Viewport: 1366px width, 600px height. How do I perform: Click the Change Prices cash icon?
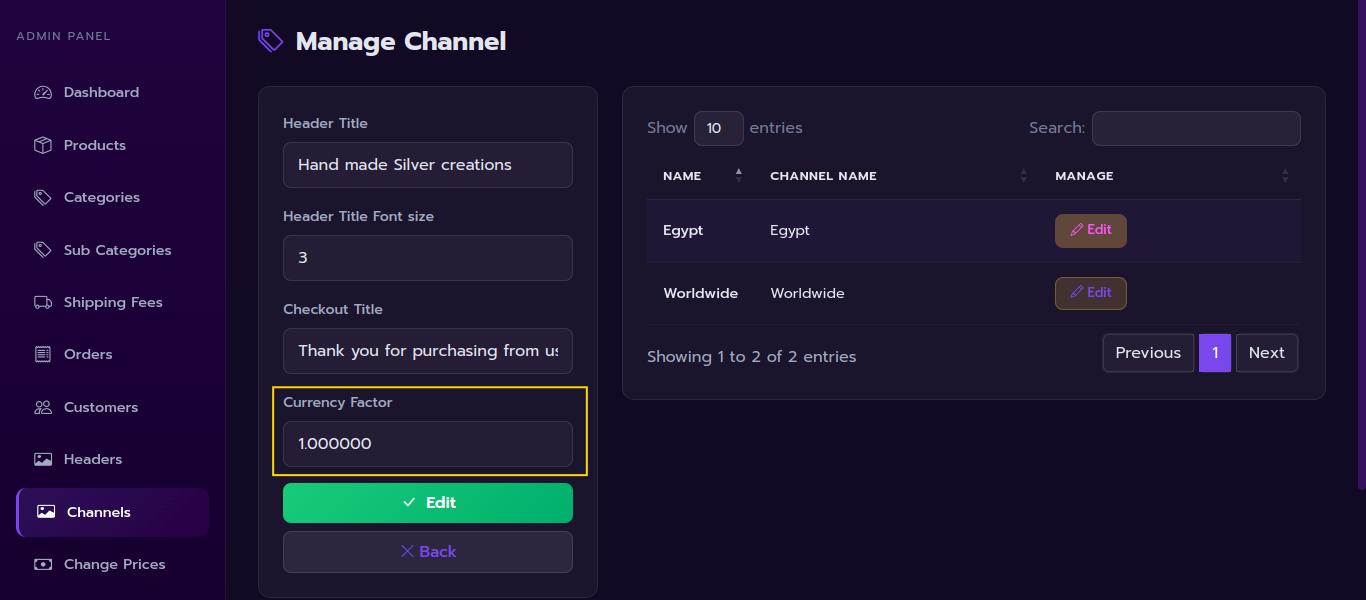[42, 564]
